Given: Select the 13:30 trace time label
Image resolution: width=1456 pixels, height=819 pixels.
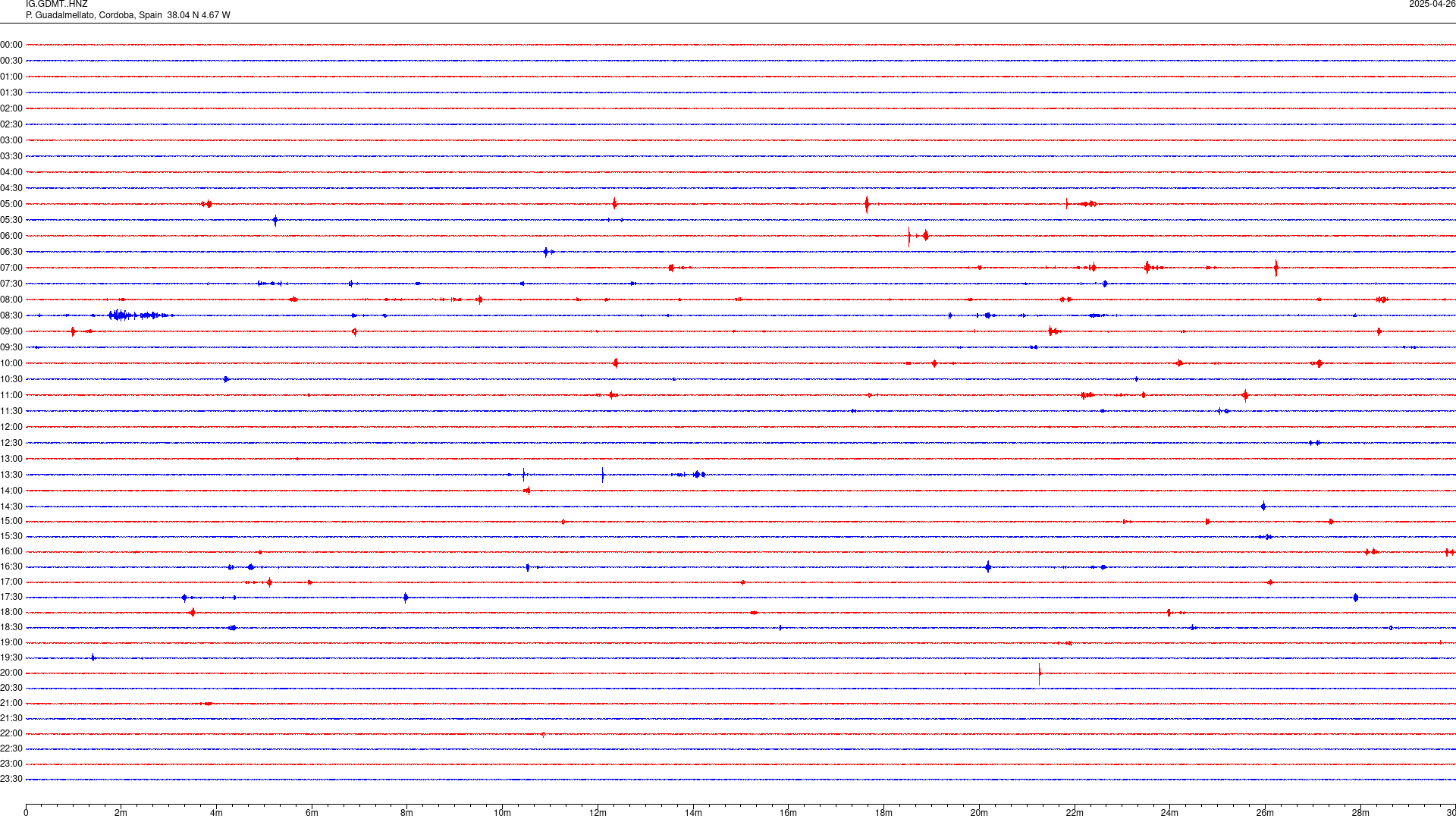Looking at the screenshot, I should pyautogui.click(x=11, y=475).
